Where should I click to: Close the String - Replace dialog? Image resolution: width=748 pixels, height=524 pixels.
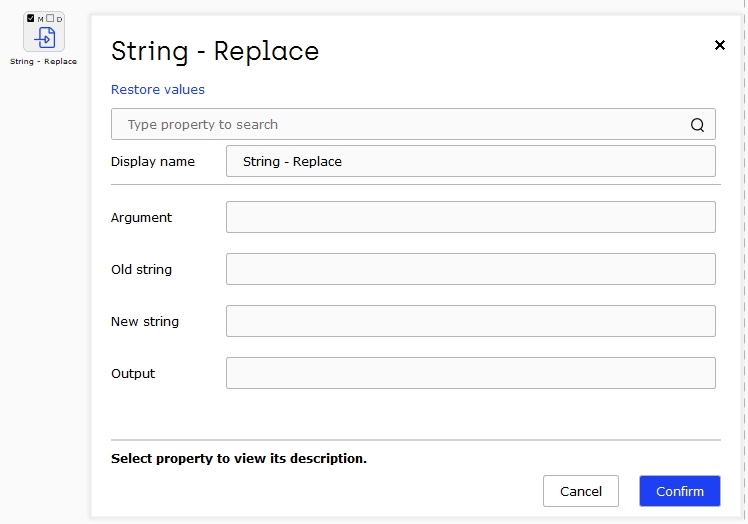pos(720,45)
